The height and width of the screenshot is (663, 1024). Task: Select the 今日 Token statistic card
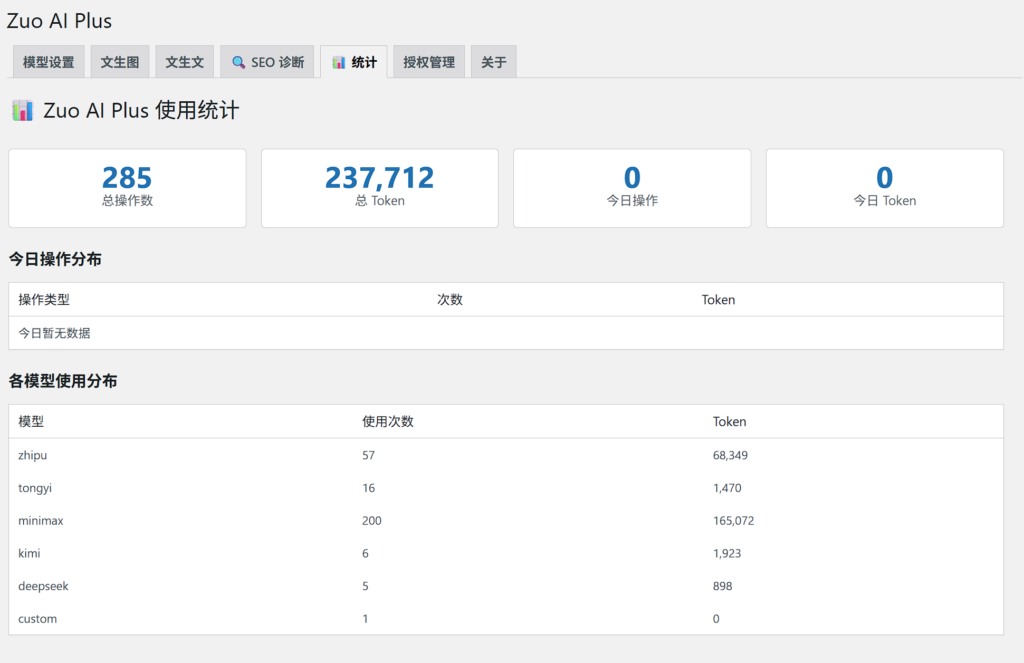(884, 188)
